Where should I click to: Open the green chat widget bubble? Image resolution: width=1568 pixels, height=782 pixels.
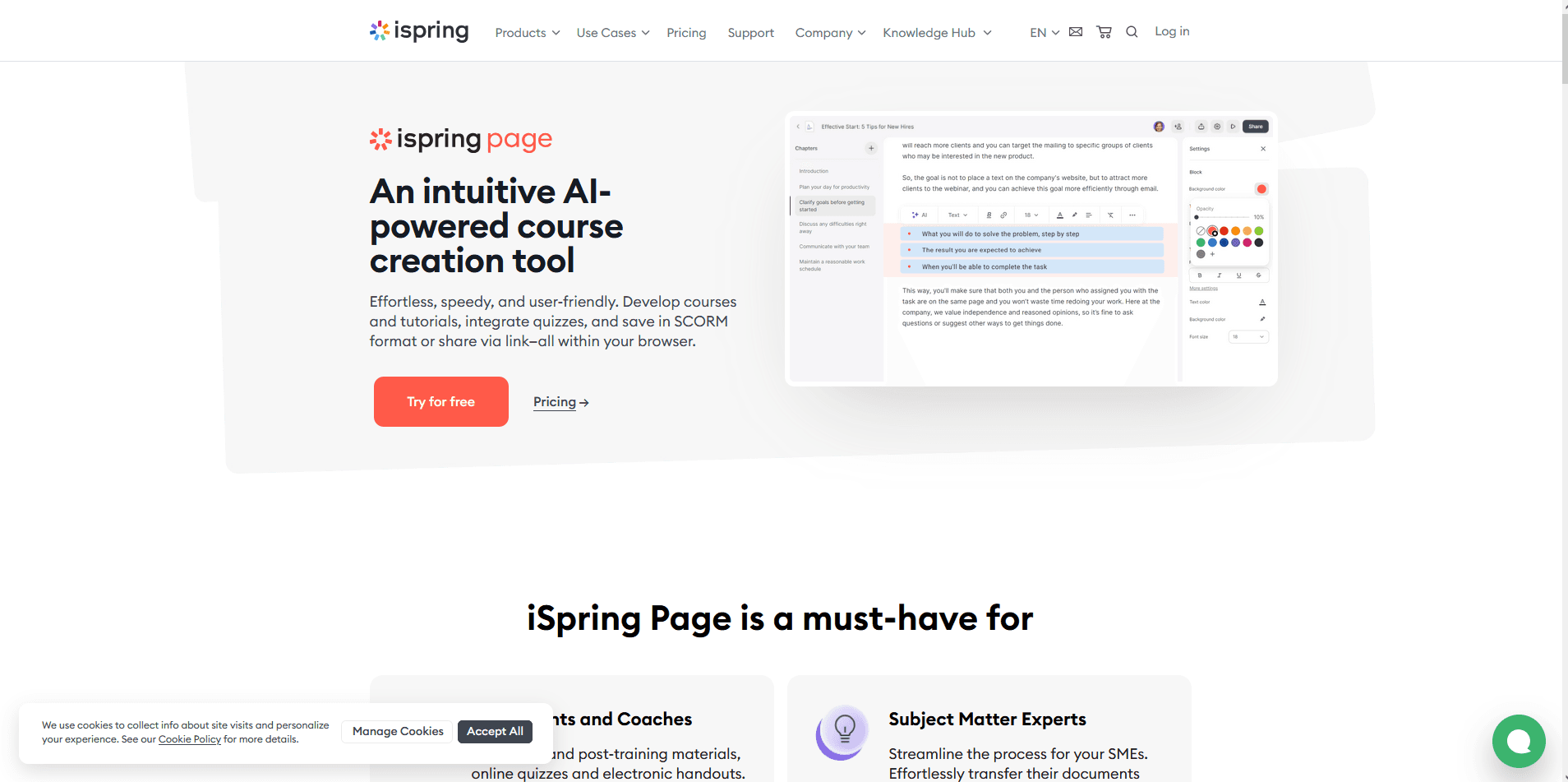(x=1519, y=741)
